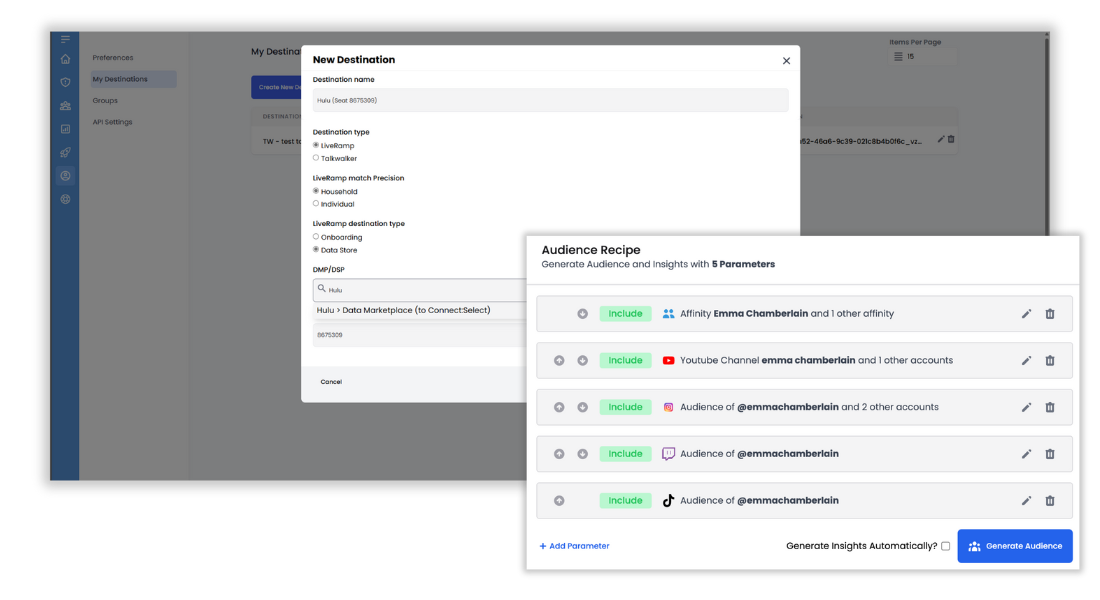Open the shield icon in the sidebar
This screenshot has height=600, width=1100.
(x=65, y=82)
